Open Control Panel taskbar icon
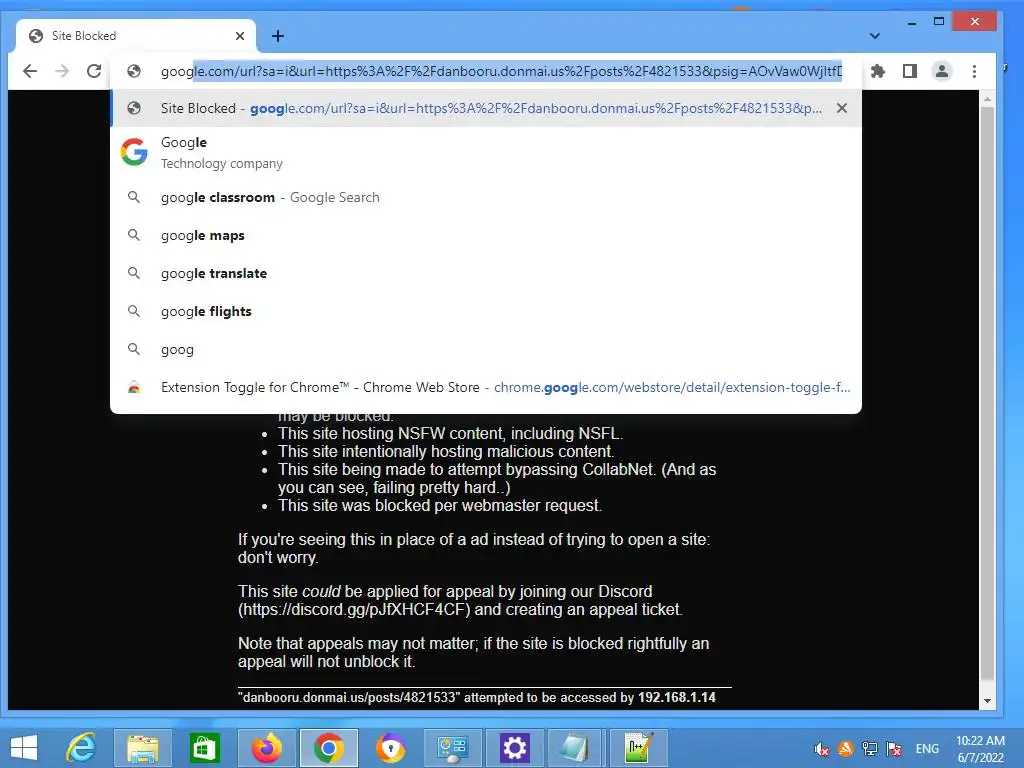The height and width of the screenshot is (768, 1024). tap(453, 748)
